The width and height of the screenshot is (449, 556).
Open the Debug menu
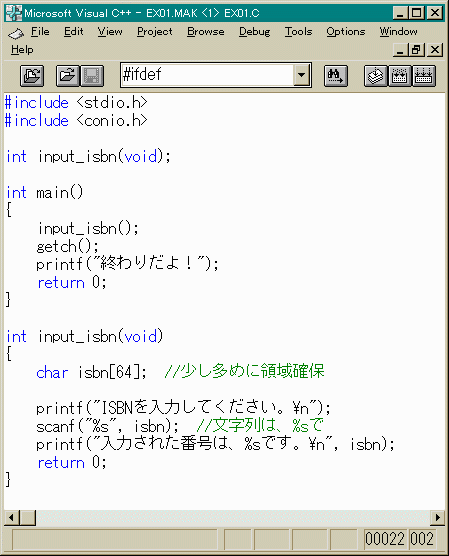[254, 32]
